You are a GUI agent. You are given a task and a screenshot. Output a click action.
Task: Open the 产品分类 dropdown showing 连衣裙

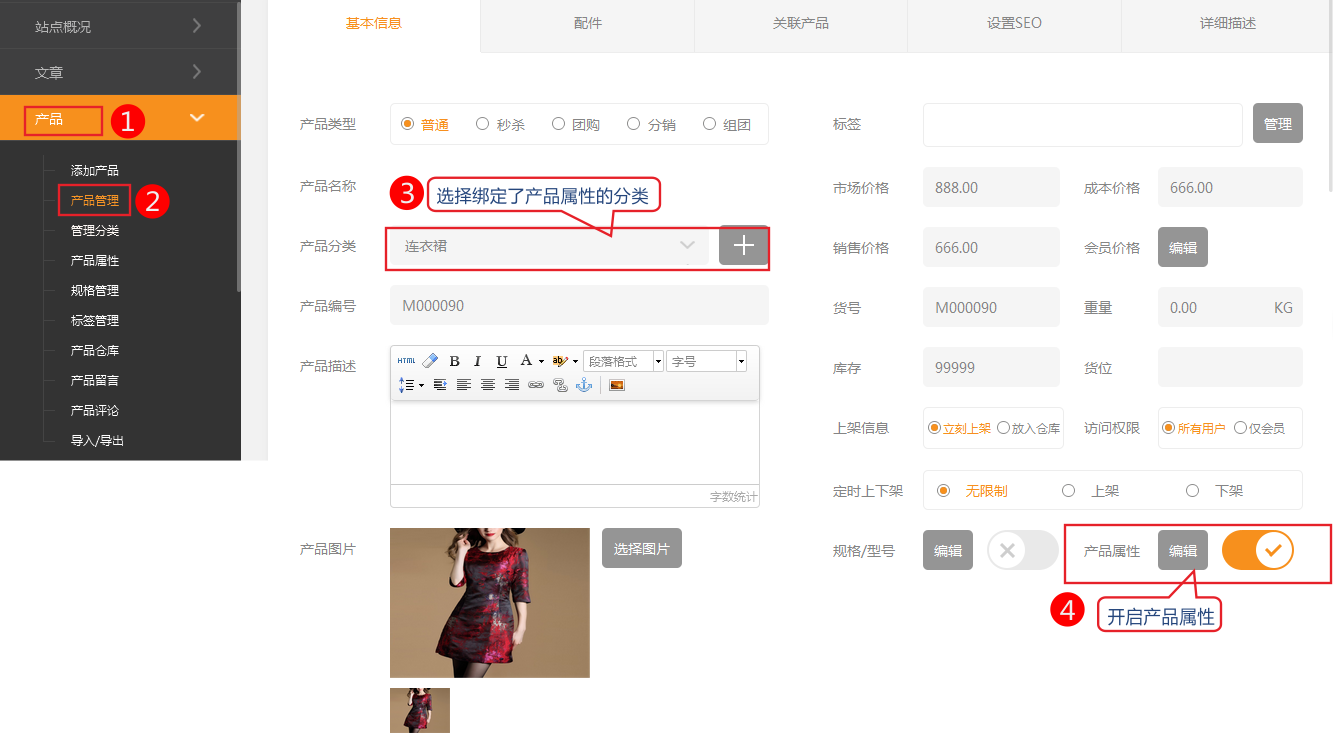coord(548,246)
